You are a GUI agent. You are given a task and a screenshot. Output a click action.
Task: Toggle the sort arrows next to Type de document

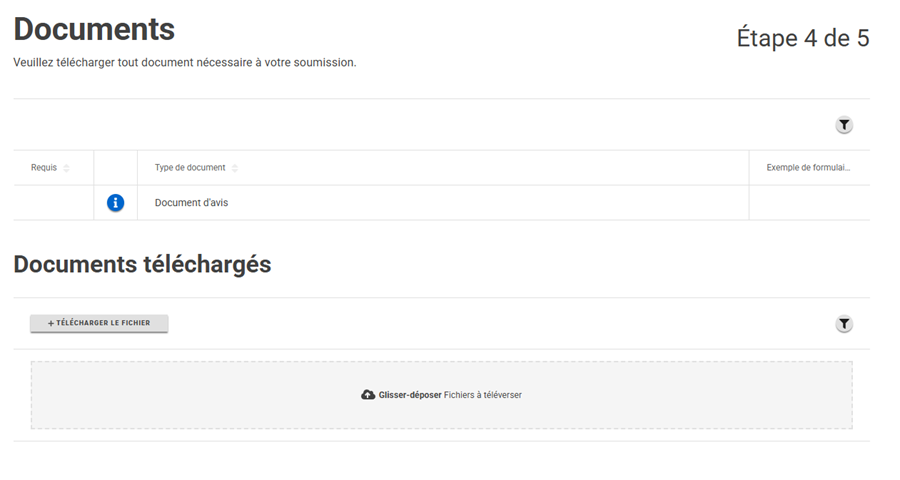click(234, 168)
